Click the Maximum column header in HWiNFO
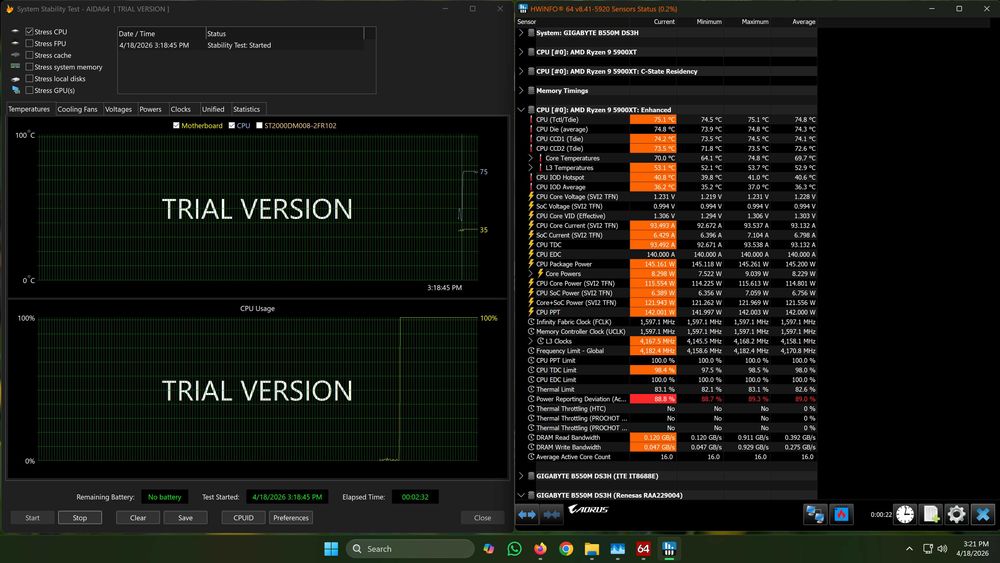Screen dimensions: 1000x563 (x=755, y=22)
